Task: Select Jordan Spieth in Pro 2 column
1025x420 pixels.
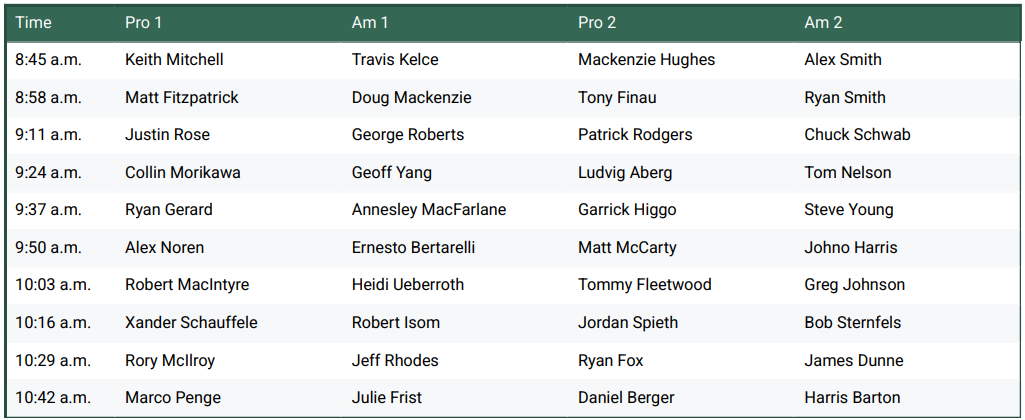Action: (x=628, y=323)
